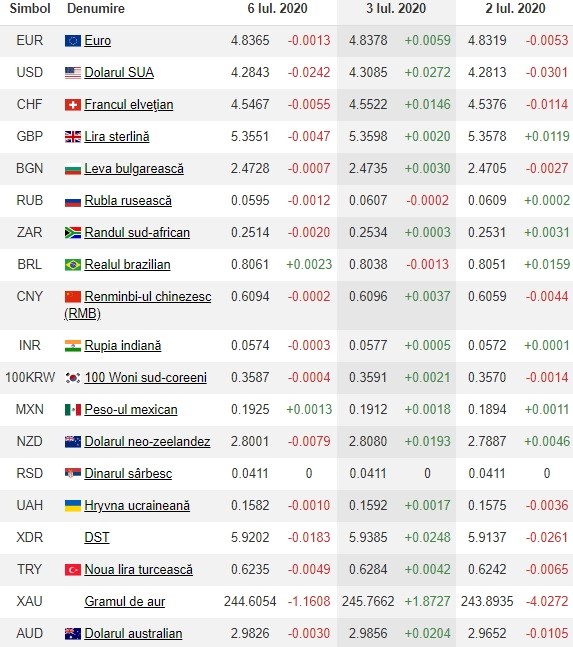
Task: Click the Mexican flag icon
Action: coord(73,410)
